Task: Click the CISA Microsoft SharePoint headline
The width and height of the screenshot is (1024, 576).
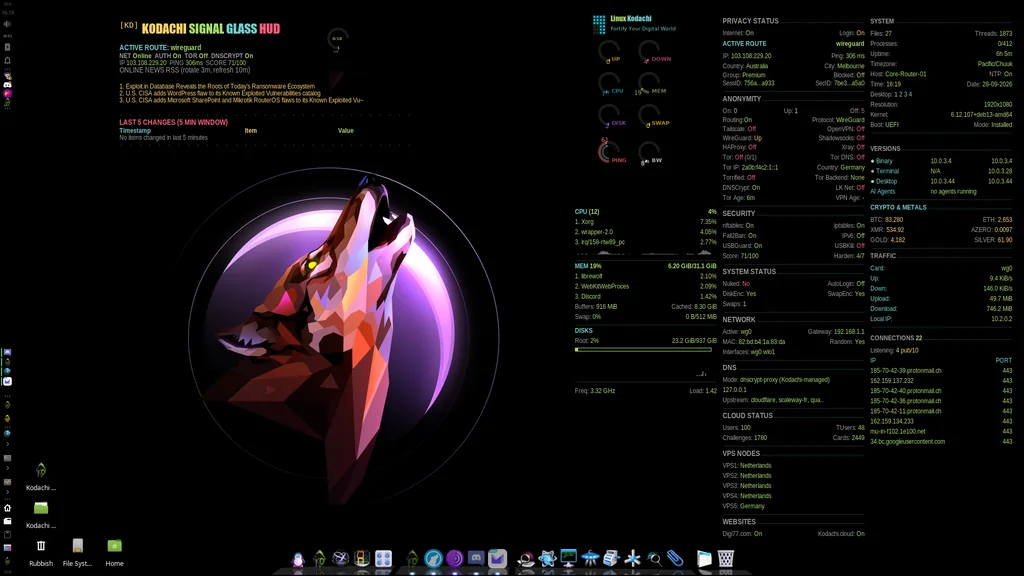Action: pos(241,100)
